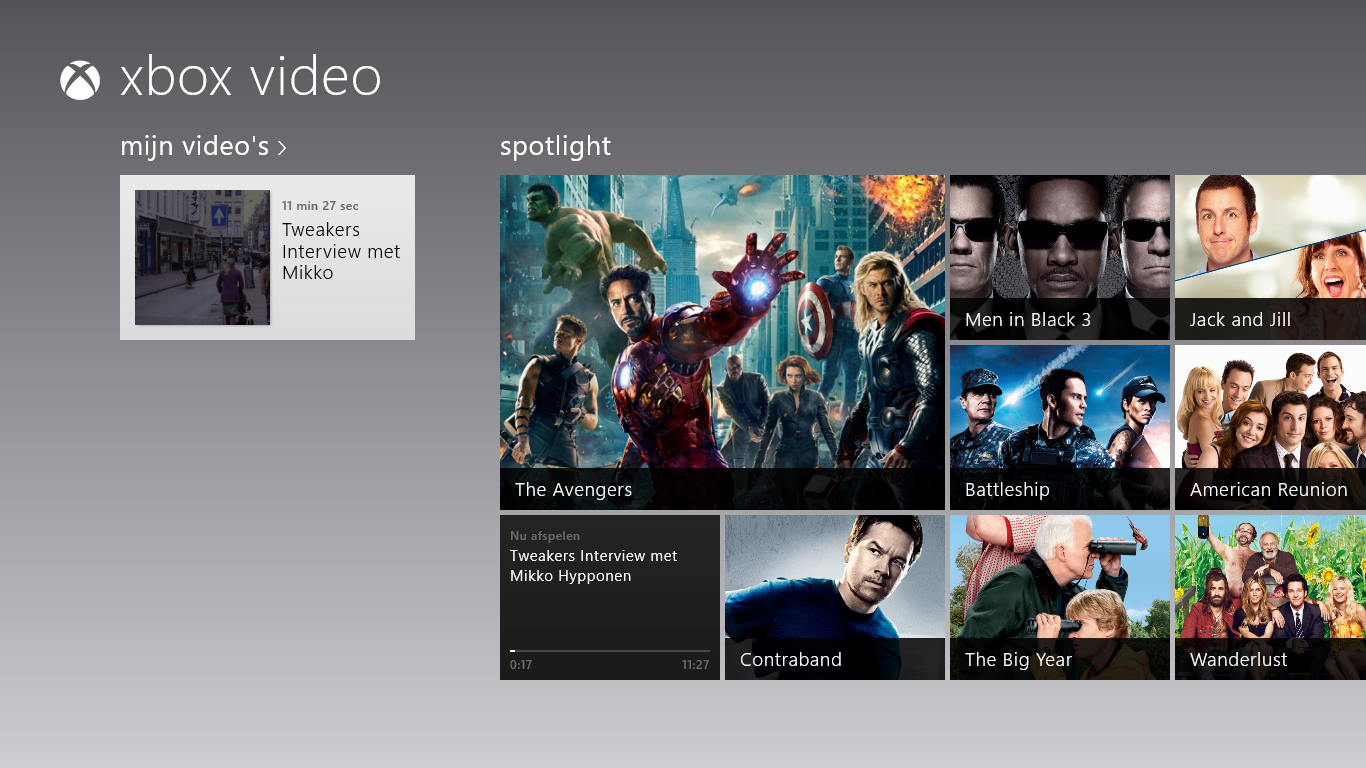
Task: Open The Avengers spotlight tile
Action: pyautogui.click(x=722, y=342)
